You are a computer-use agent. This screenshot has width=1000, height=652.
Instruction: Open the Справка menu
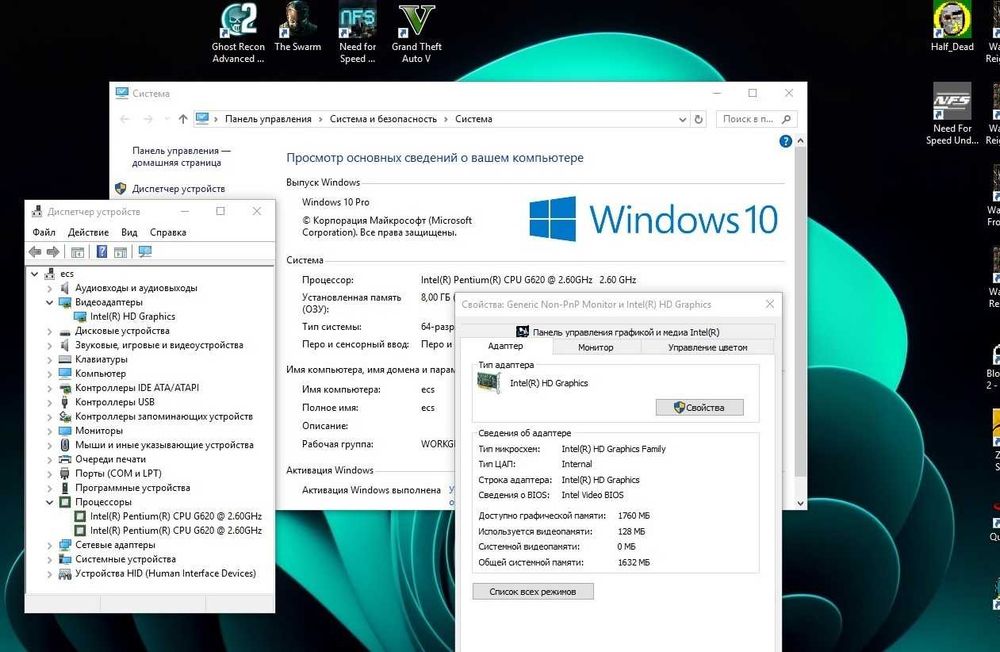tap(168, 232)
